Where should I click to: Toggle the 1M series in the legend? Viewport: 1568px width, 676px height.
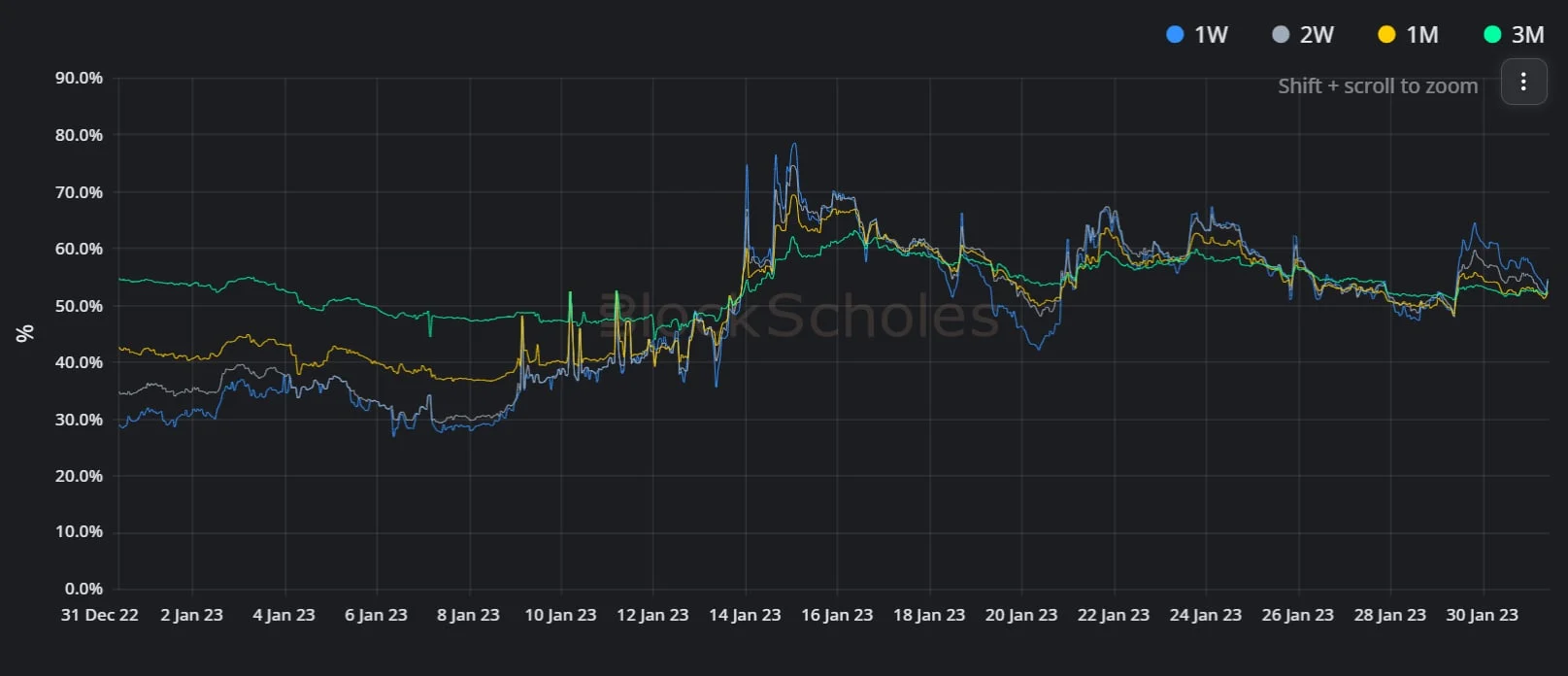1408,35
